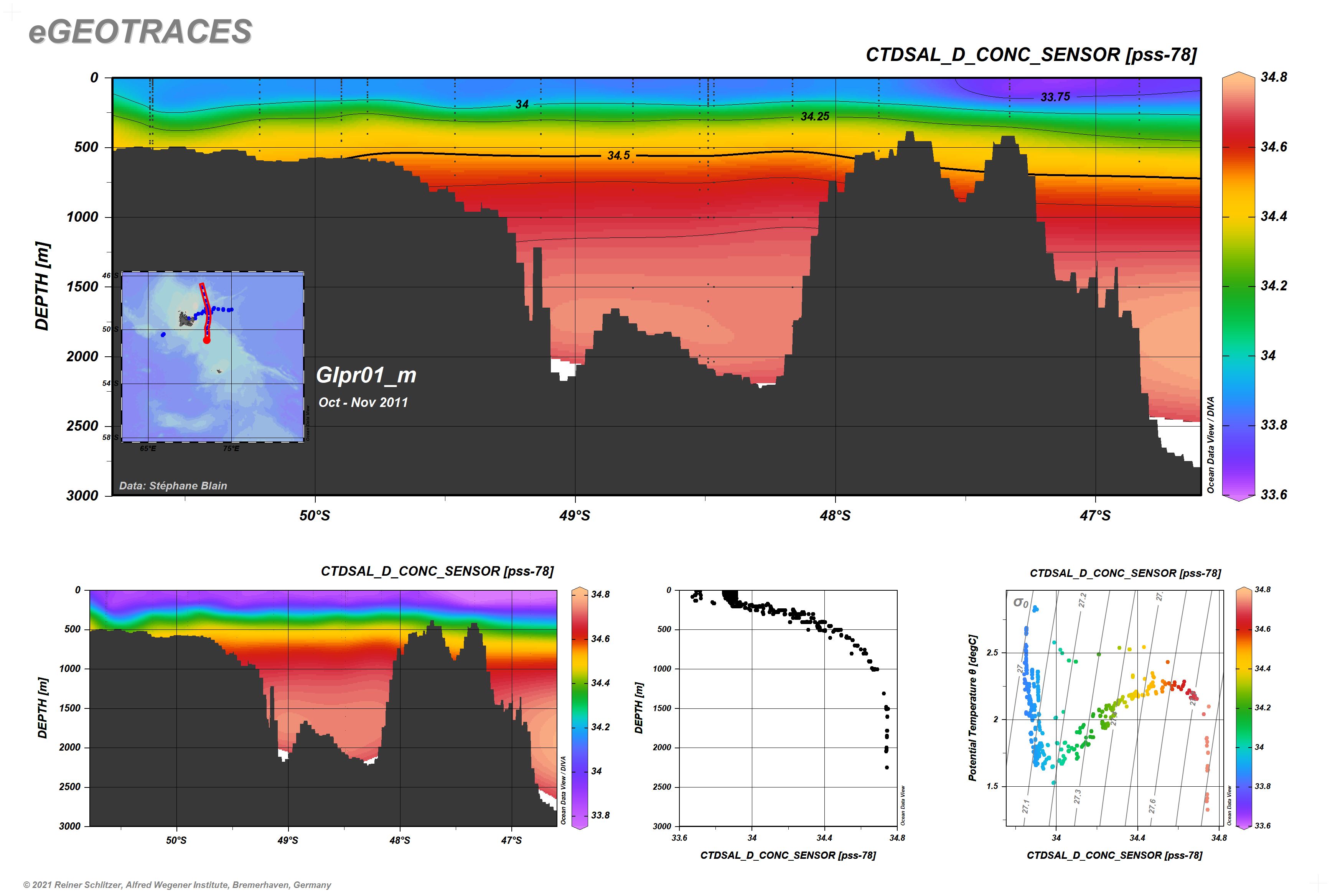The height and width of the screenshot is (896, 1330).
Task: Click the temperature-salinity plot color bar
Action: point(1244,707)
